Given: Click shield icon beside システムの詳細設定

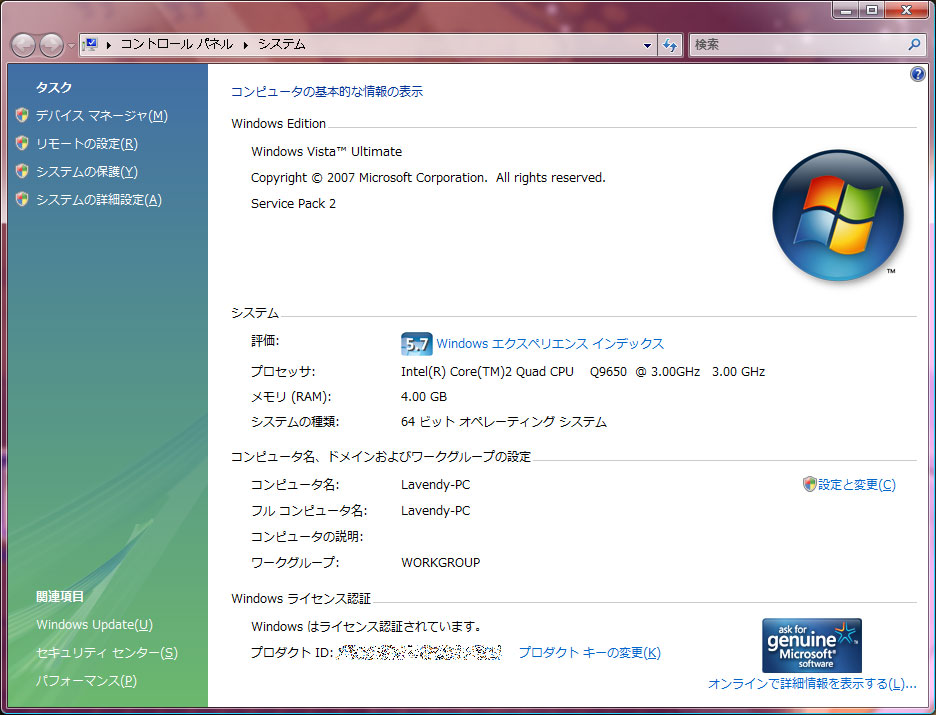Looking at the screenshot, I should 22,199.
